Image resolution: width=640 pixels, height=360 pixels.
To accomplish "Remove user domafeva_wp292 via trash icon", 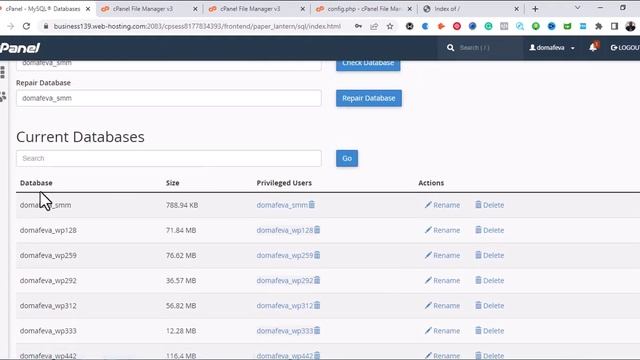I will [317, 280].
